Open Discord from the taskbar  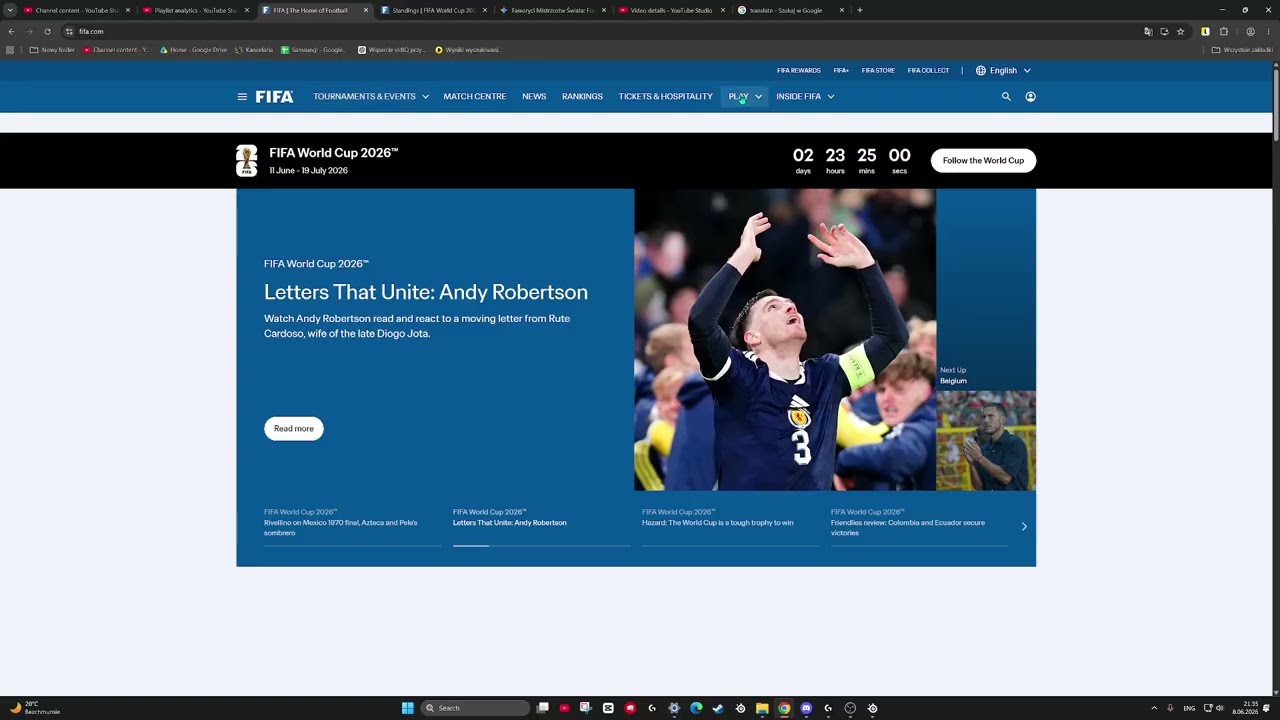(x=806, y=708)
